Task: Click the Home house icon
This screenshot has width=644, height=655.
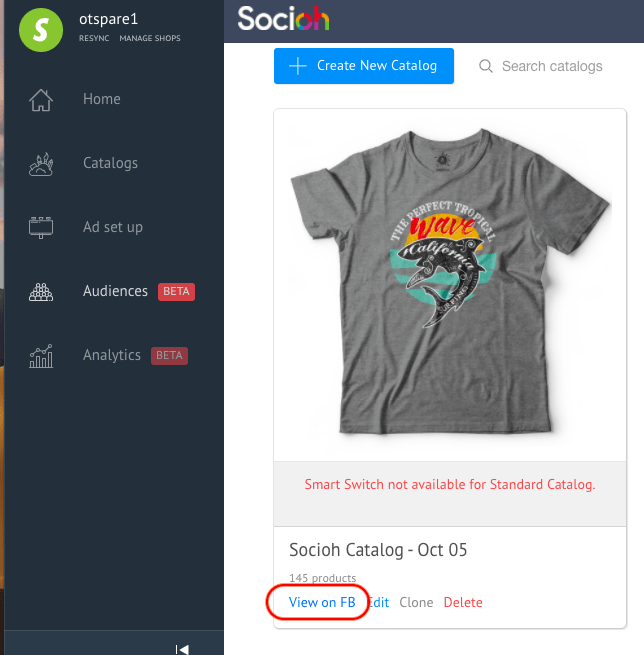Action: click(41, 100)
